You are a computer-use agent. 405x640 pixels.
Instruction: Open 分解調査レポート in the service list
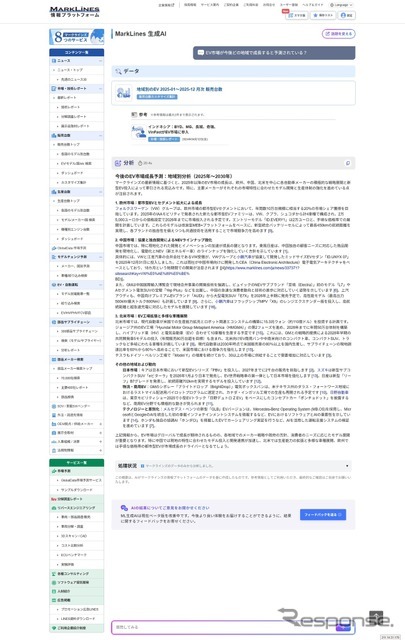[69, 499]
